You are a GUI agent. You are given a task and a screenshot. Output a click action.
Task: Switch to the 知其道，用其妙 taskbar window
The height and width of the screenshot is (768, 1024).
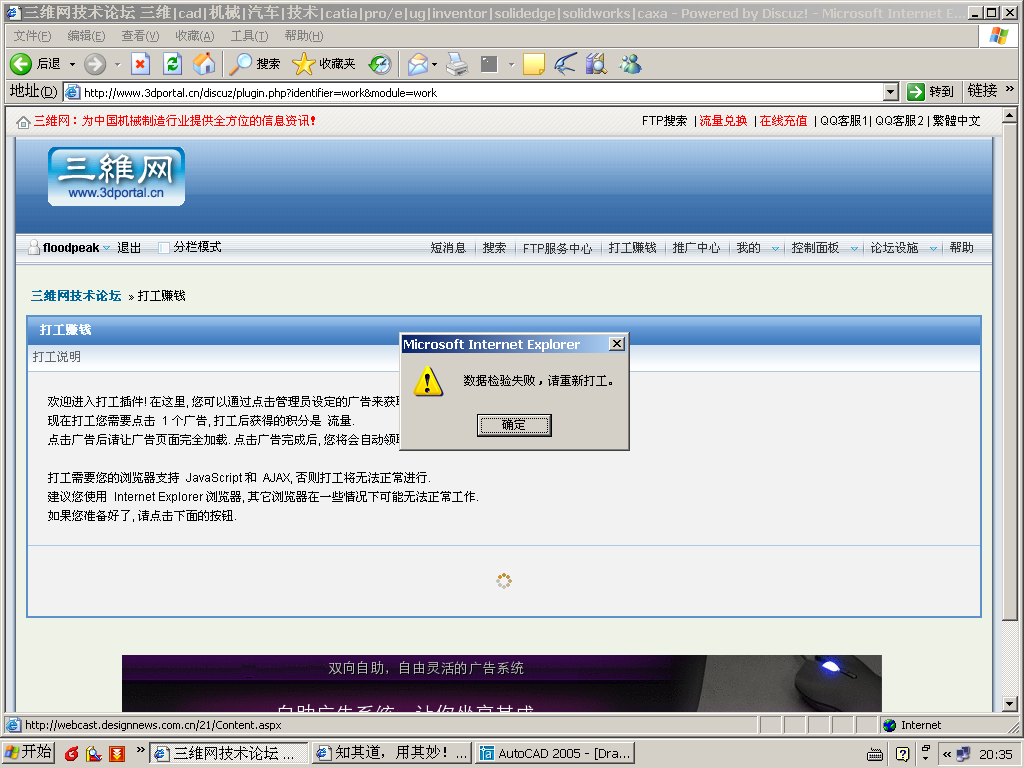(391, 754)
